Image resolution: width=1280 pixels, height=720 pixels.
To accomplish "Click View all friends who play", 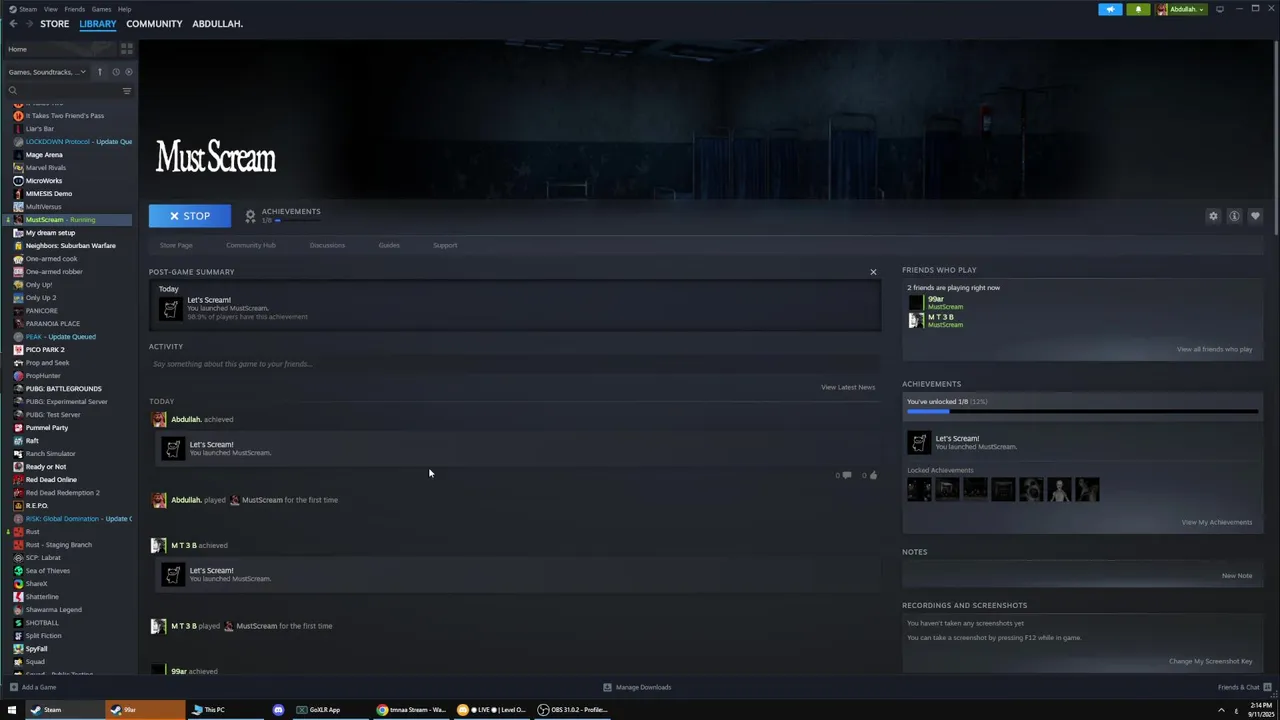I will (1214, 349).
